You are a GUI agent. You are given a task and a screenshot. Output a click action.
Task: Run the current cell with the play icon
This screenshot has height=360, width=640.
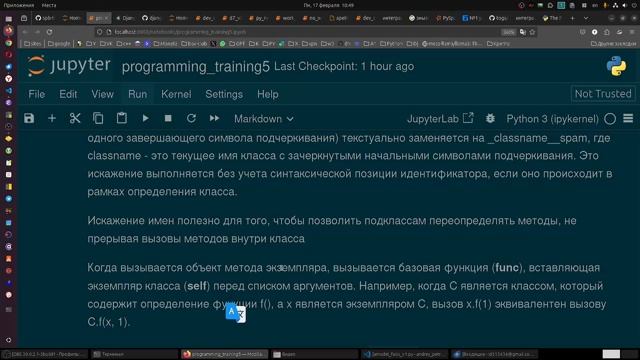click(x=145, y=118)
